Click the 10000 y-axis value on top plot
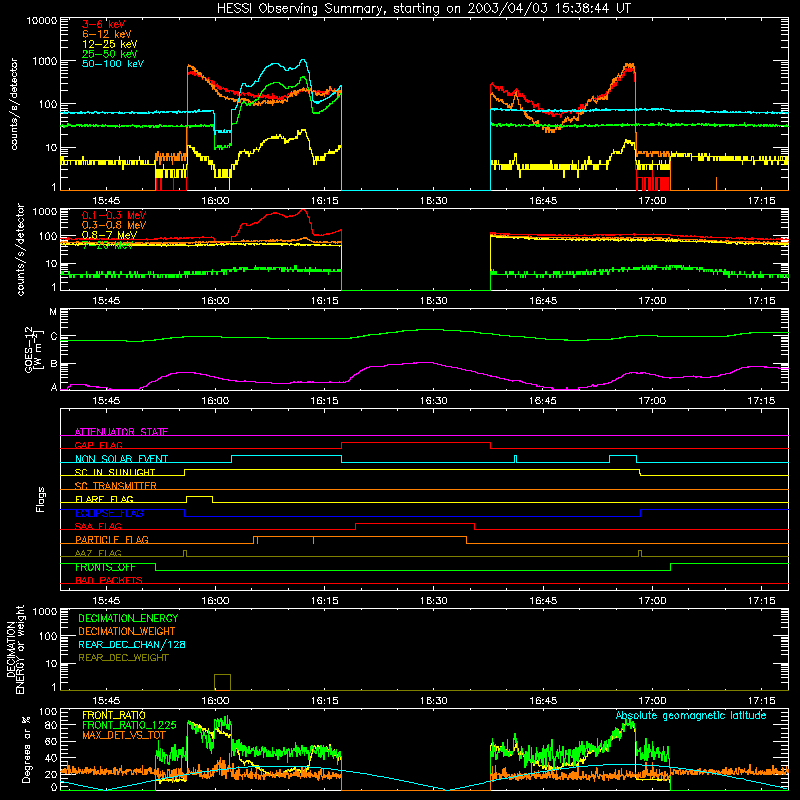 [42, 20]
